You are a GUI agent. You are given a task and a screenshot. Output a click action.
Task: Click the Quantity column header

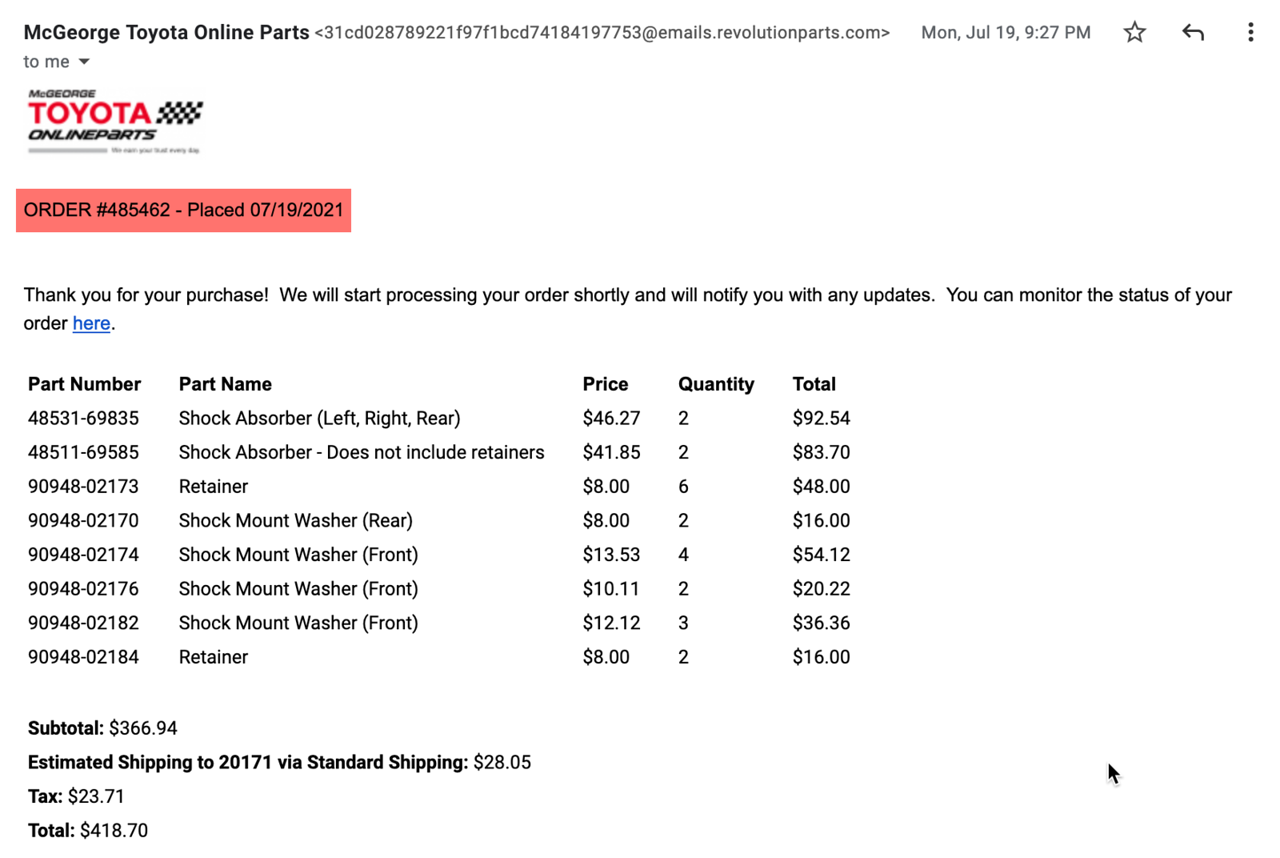point(716,384)
